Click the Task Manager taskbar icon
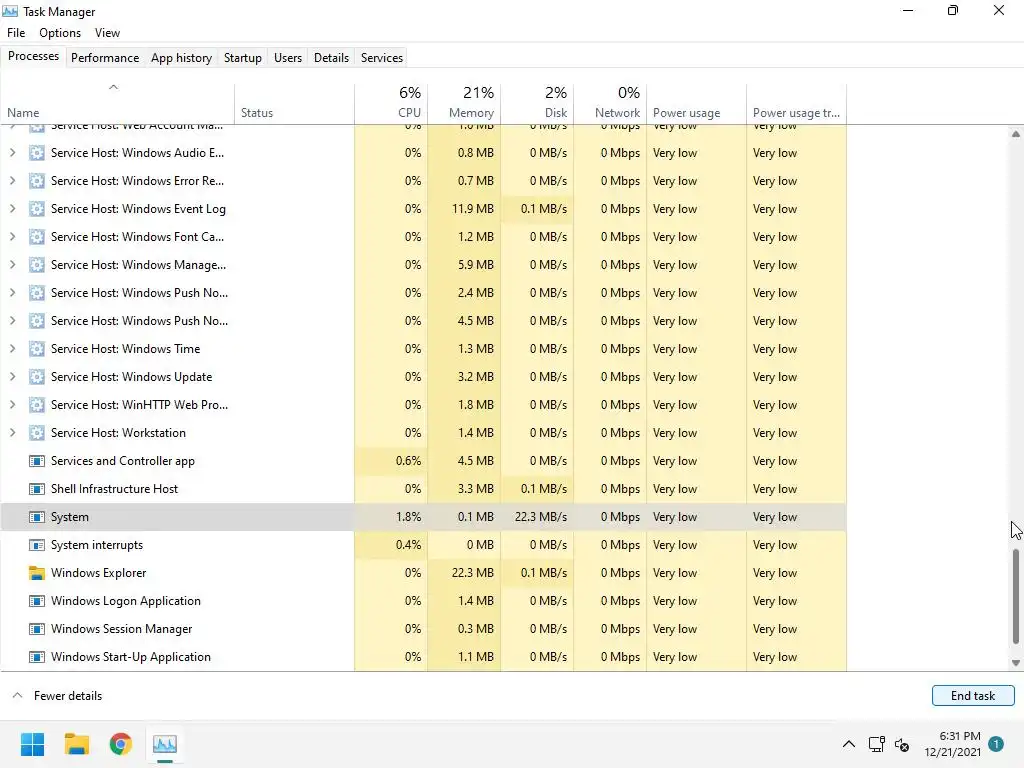This screenshot has width=1024, height=768. (165, 744)
